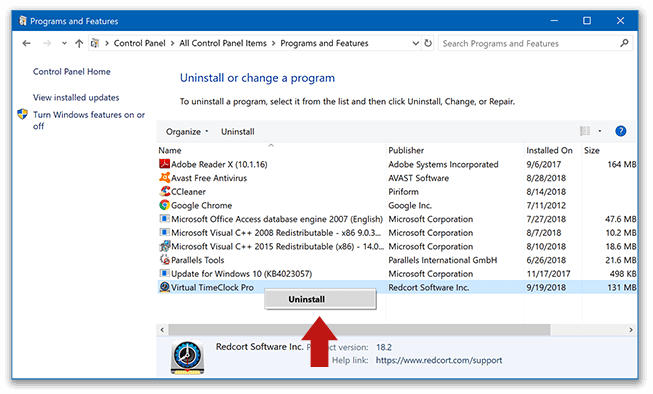Minimize the Programs and Features window
Screen dimensions: 653x394
coord(554,21)
